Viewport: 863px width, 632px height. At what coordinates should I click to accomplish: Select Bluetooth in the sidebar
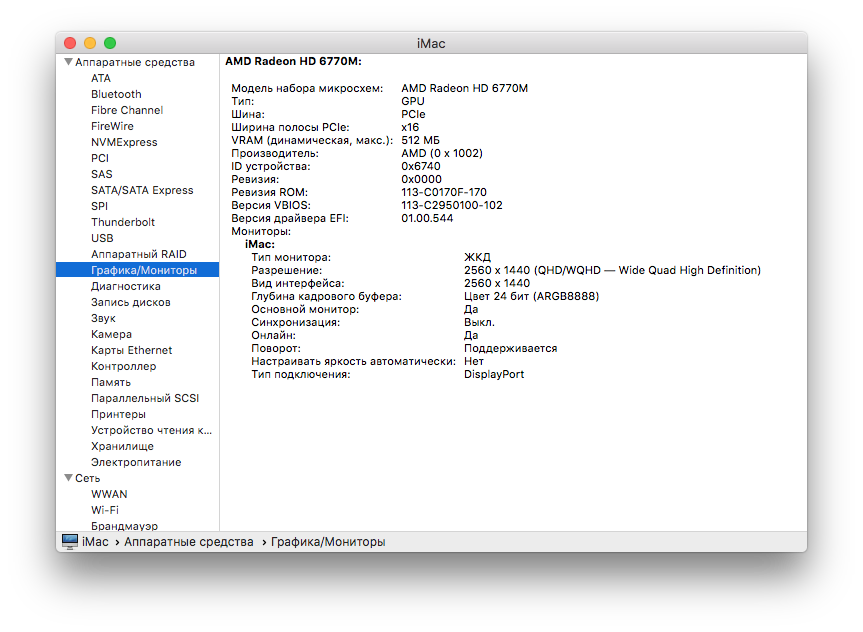(116, 94)
